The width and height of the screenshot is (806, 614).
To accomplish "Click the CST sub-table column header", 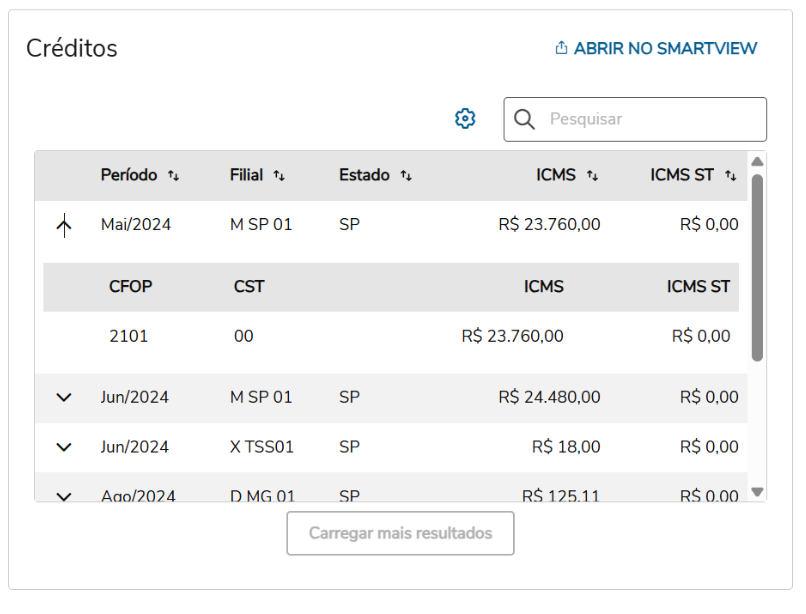I will pos(249,287).
